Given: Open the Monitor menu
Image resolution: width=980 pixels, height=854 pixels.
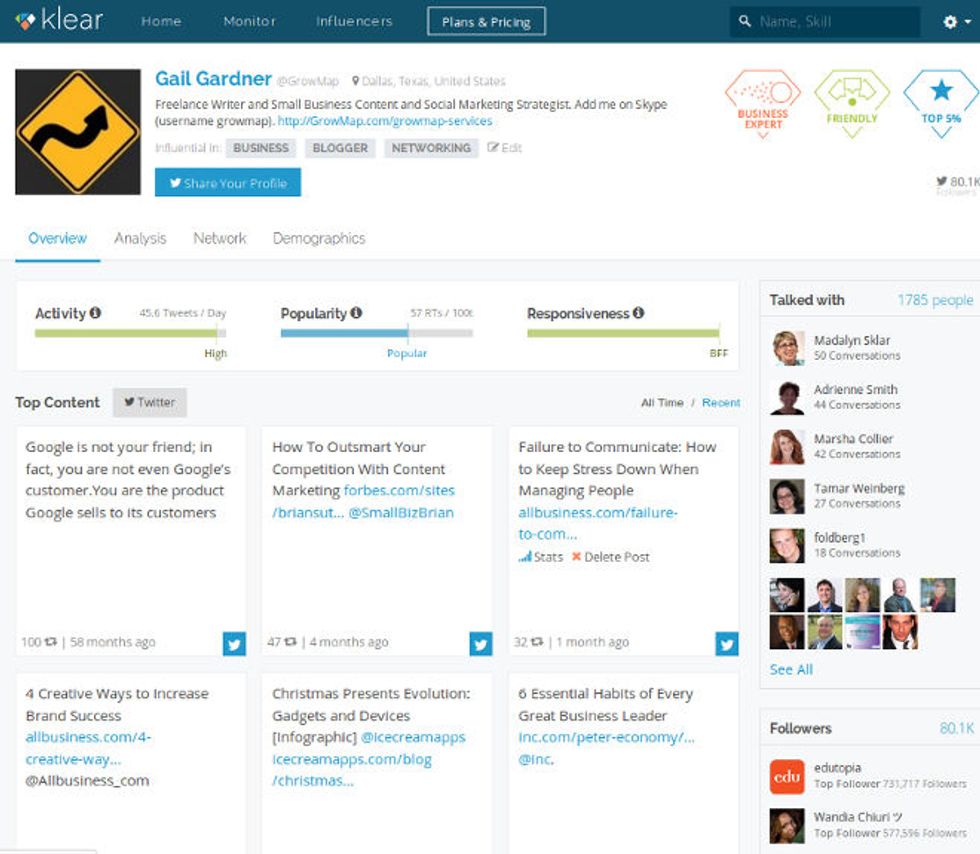Looking at the screenshot, I should tap(249, 21).
